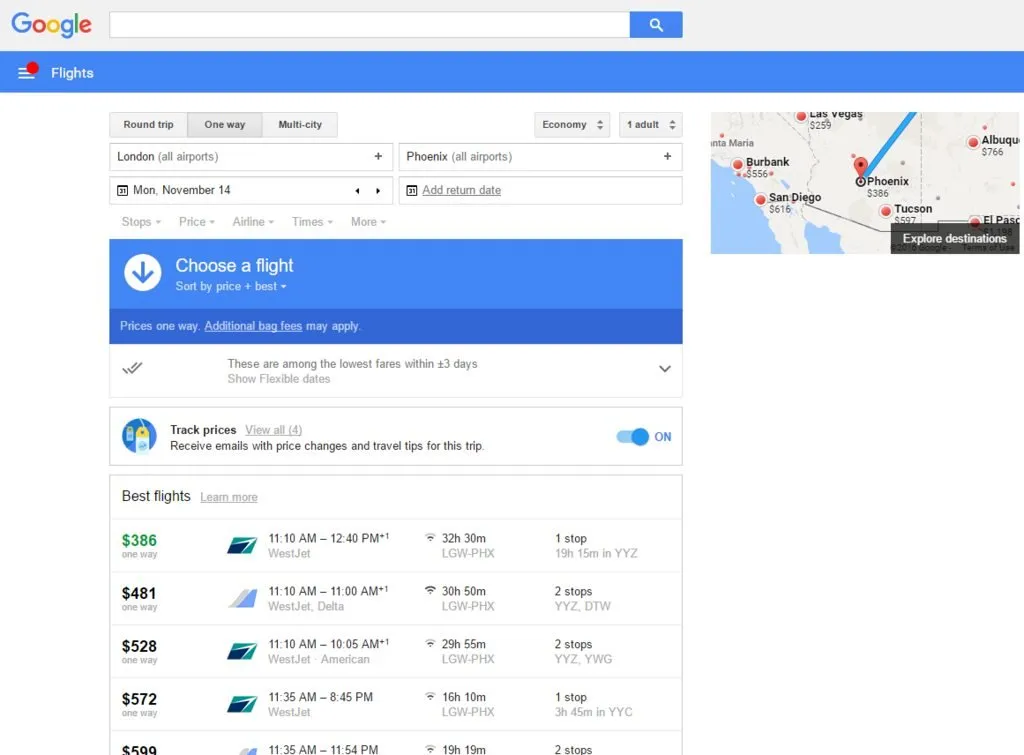Image resolution: width=1024 pixels, height=755 pixels.
Task: Expand the flexible dates lowest fares panel
Action: click(x=665, y=369)
